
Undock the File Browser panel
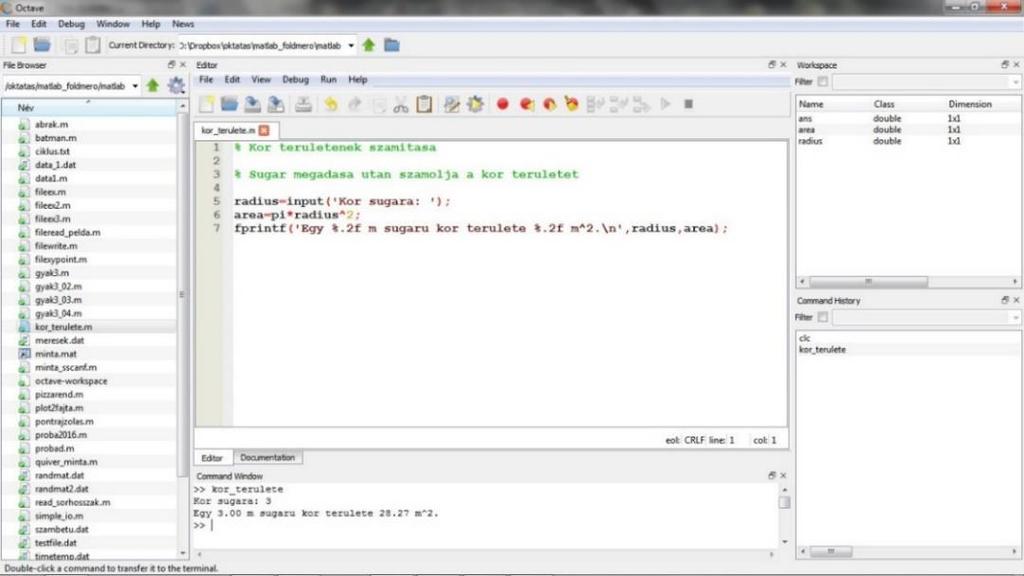[171, 65]
